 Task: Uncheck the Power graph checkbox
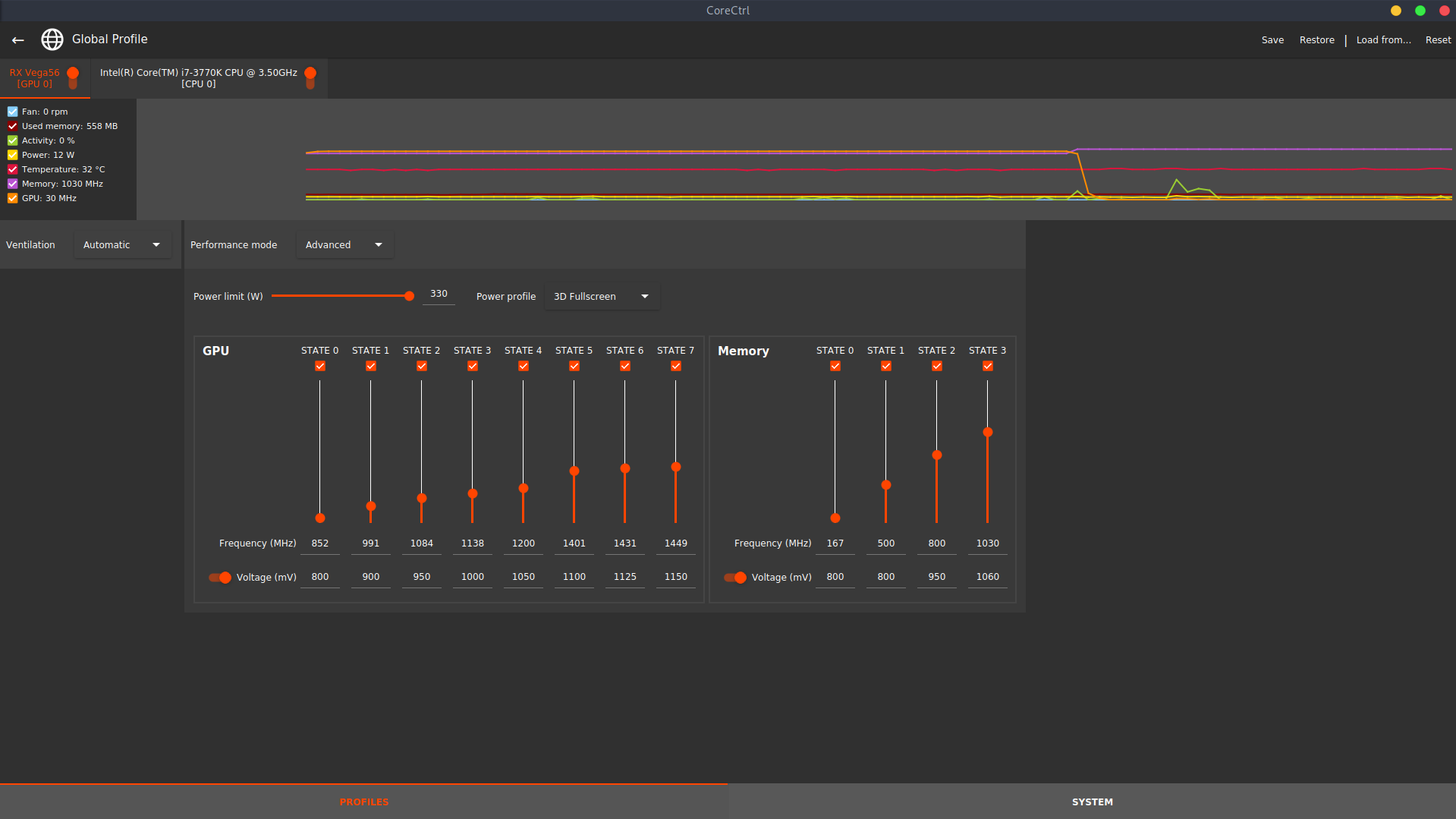coord(13,155)
